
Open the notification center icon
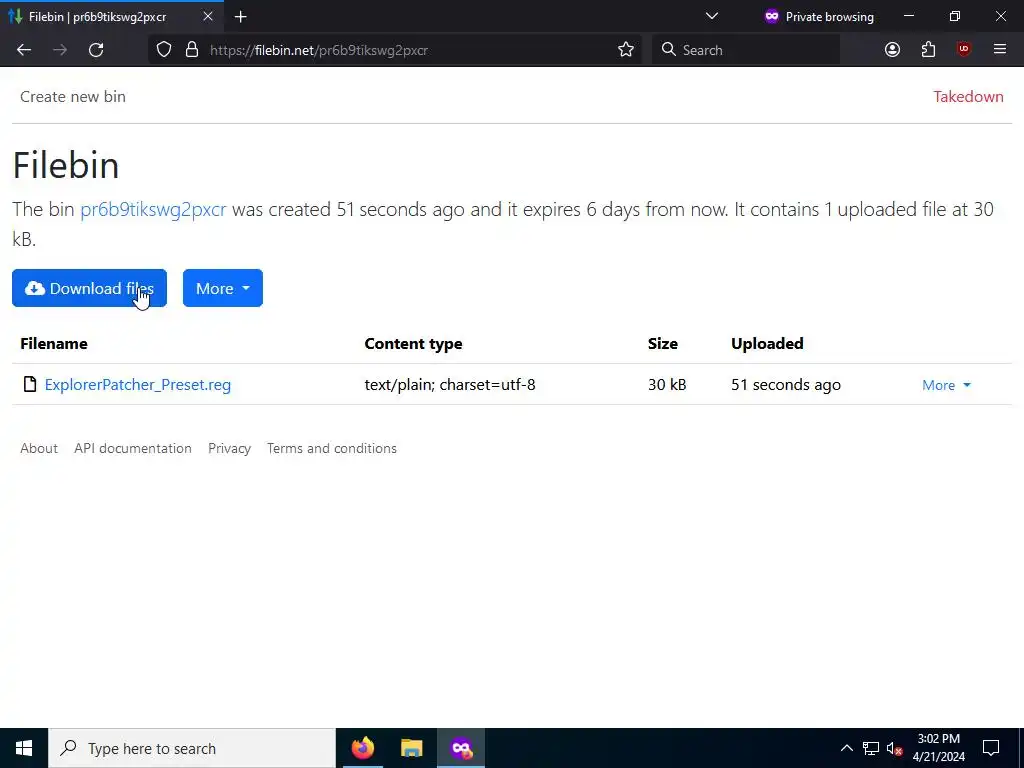(x=991, y=748)
